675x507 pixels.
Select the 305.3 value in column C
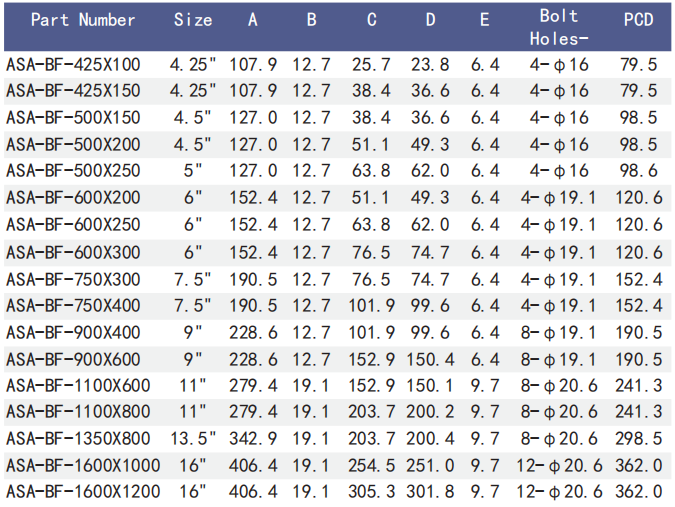[372, 491]
